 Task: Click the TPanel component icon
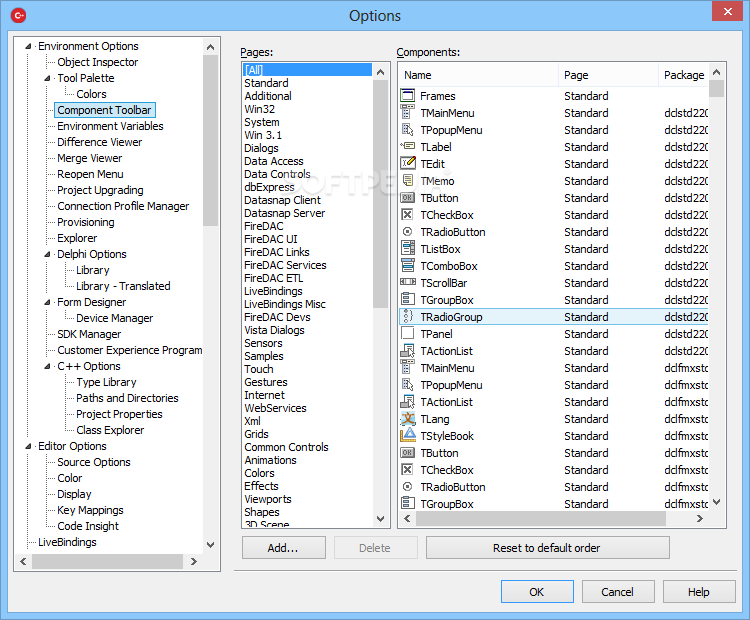(x=407, y=333)
